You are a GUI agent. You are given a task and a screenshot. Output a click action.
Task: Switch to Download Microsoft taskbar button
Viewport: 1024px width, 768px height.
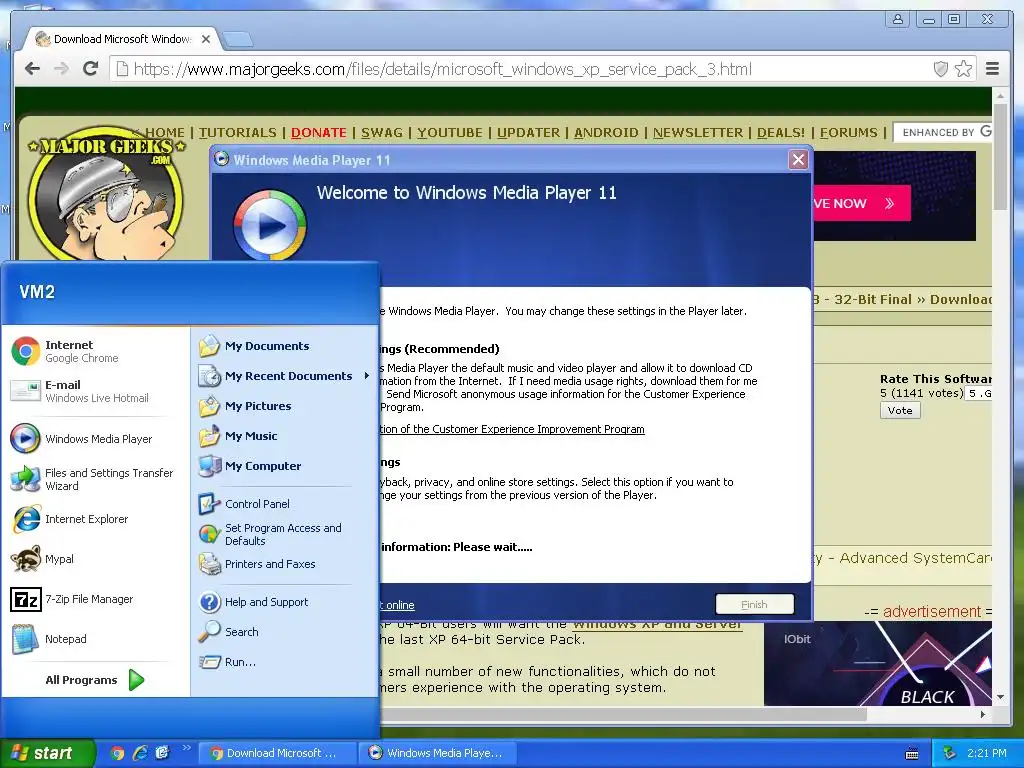coord(277,753)
